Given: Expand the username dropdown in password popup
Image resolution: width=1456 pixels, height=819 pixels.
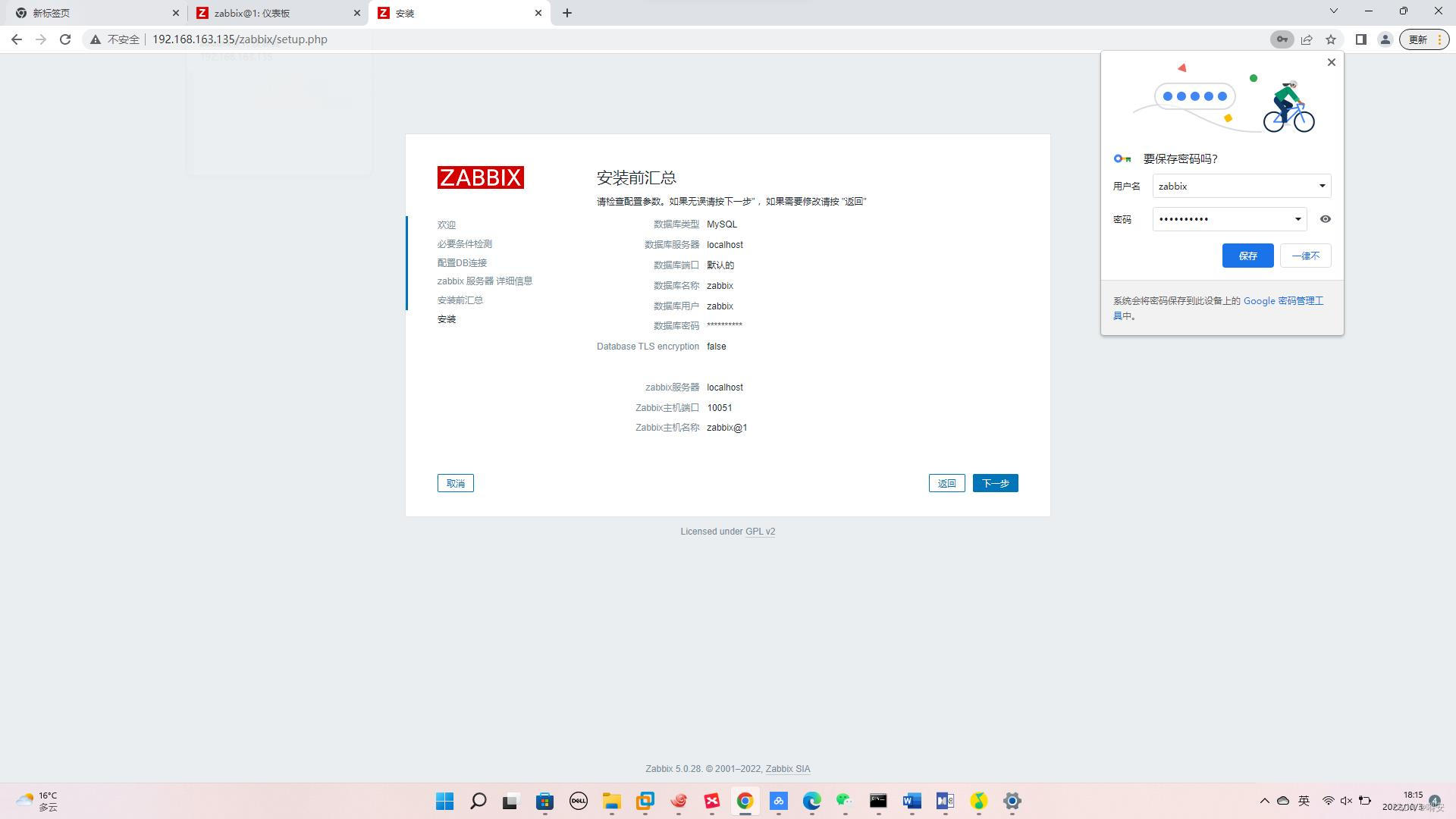Looking at the screenshot, I should (1322, 186).
